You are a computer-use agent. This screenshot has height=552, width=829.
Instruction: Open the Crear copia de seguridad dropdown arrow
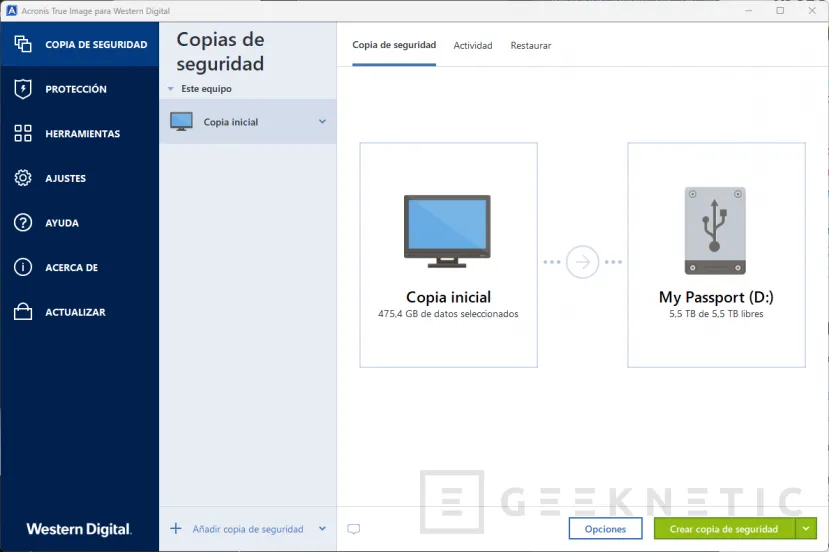point(806,529)
